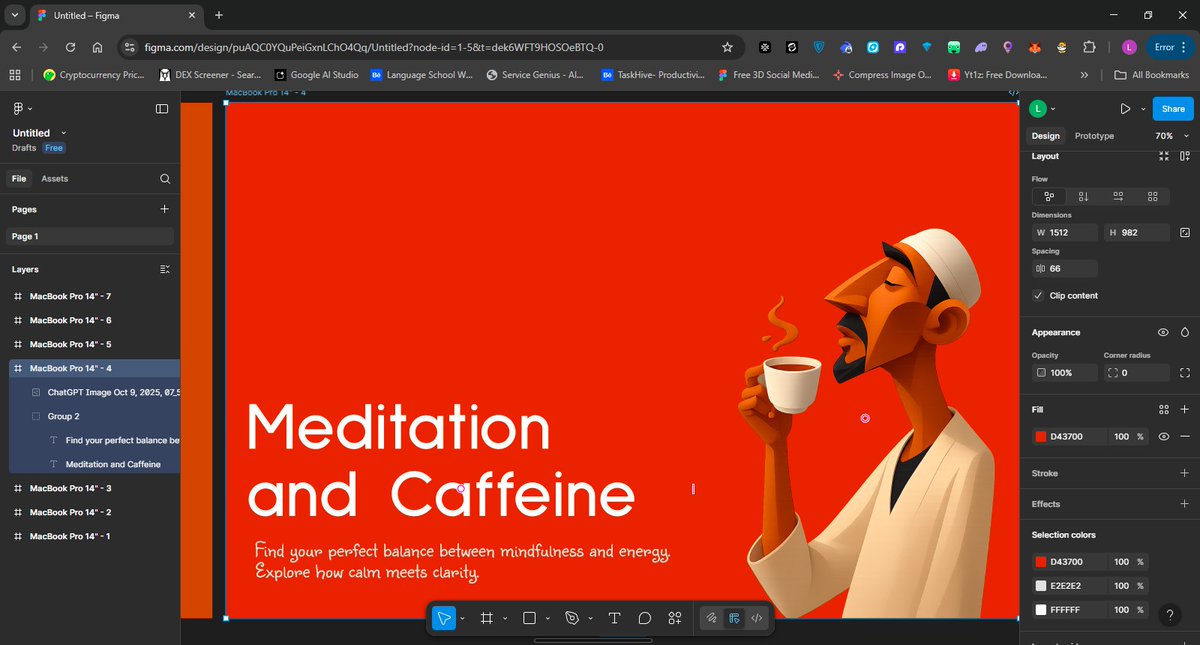Open blend mode droplet icon

[1185, 332]
